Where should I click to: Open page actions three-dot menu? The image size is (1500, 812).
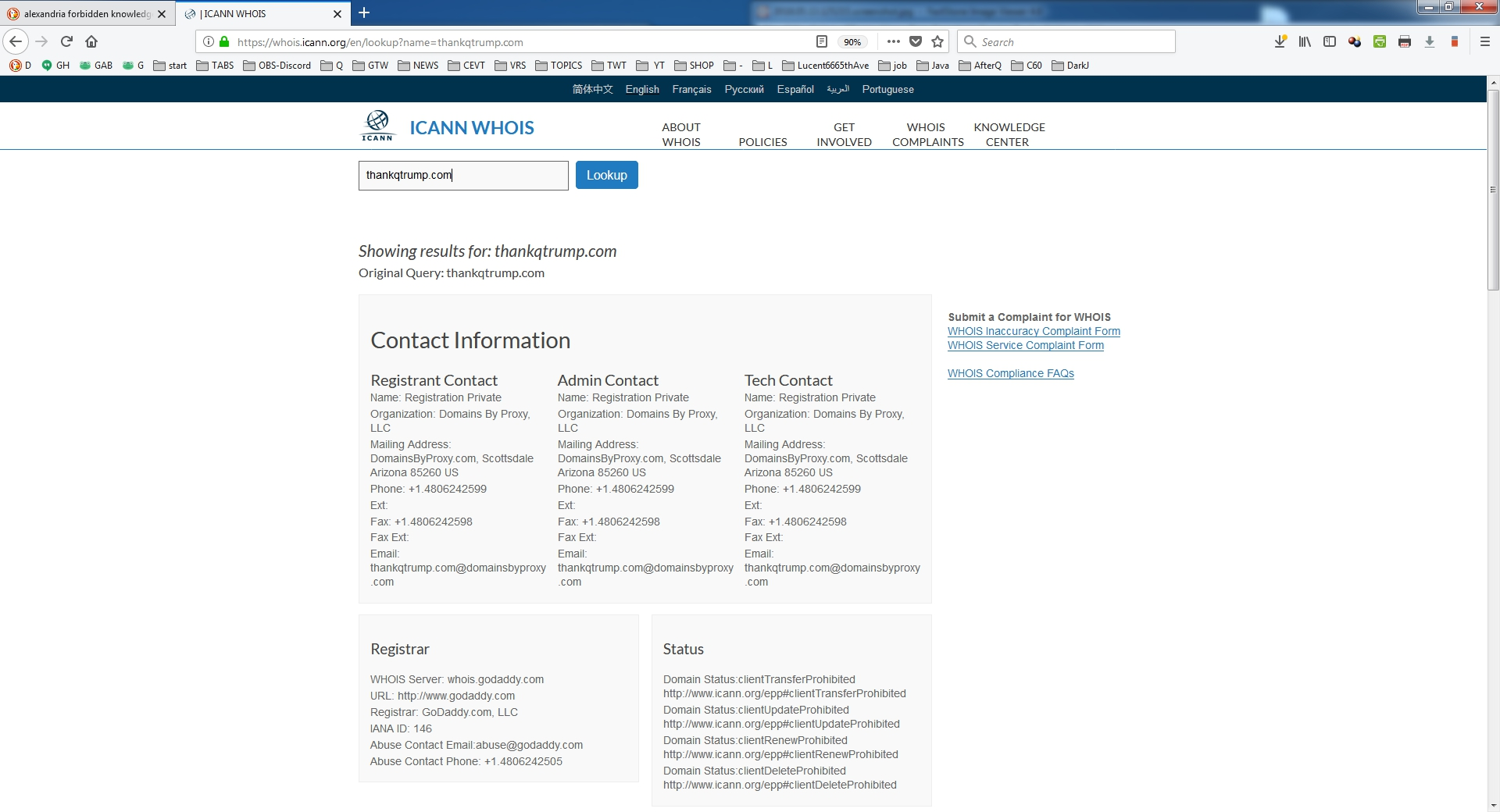(x=894, y=42)
